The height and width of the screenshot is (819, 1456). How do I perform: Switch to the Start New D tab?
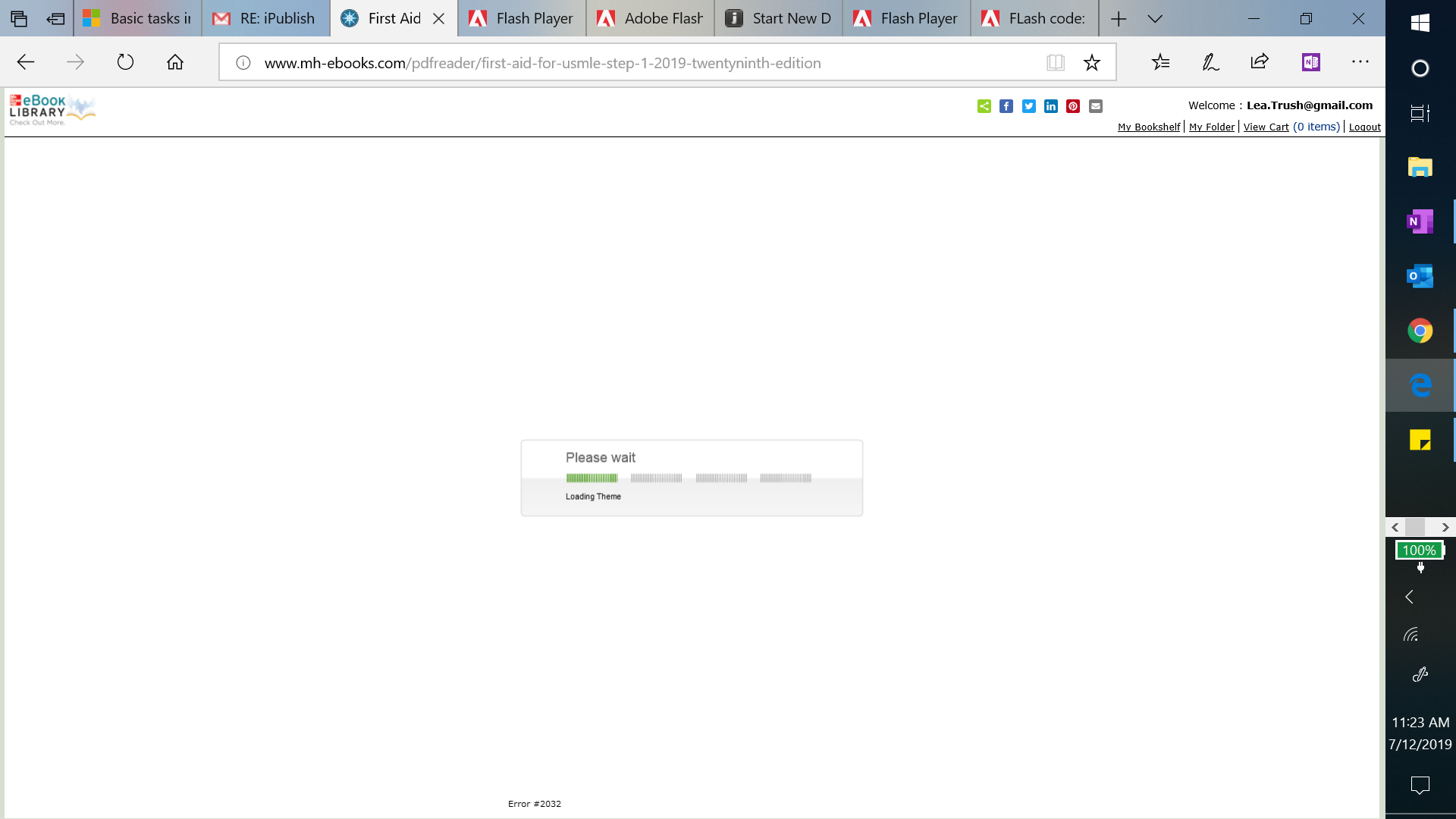pos(778,19)
